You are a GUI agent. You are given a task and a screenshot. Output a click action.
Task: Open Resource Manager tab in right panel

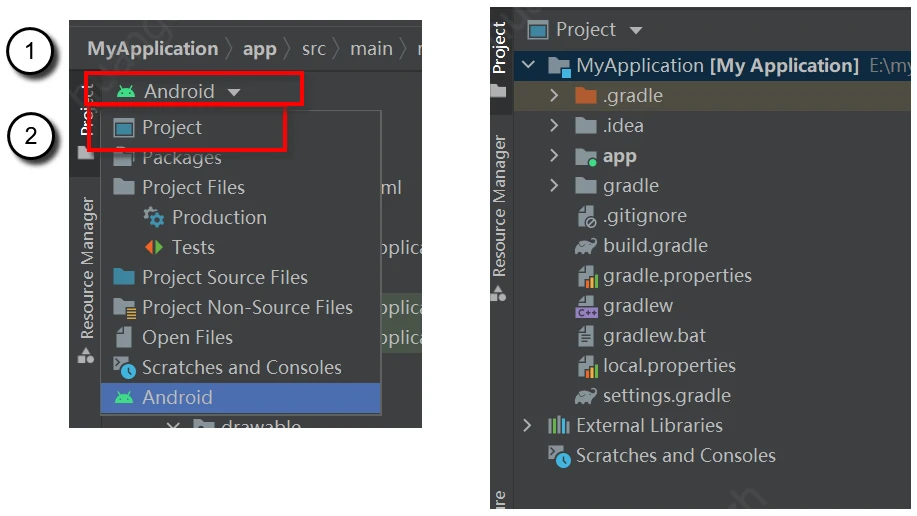[499, 218]
